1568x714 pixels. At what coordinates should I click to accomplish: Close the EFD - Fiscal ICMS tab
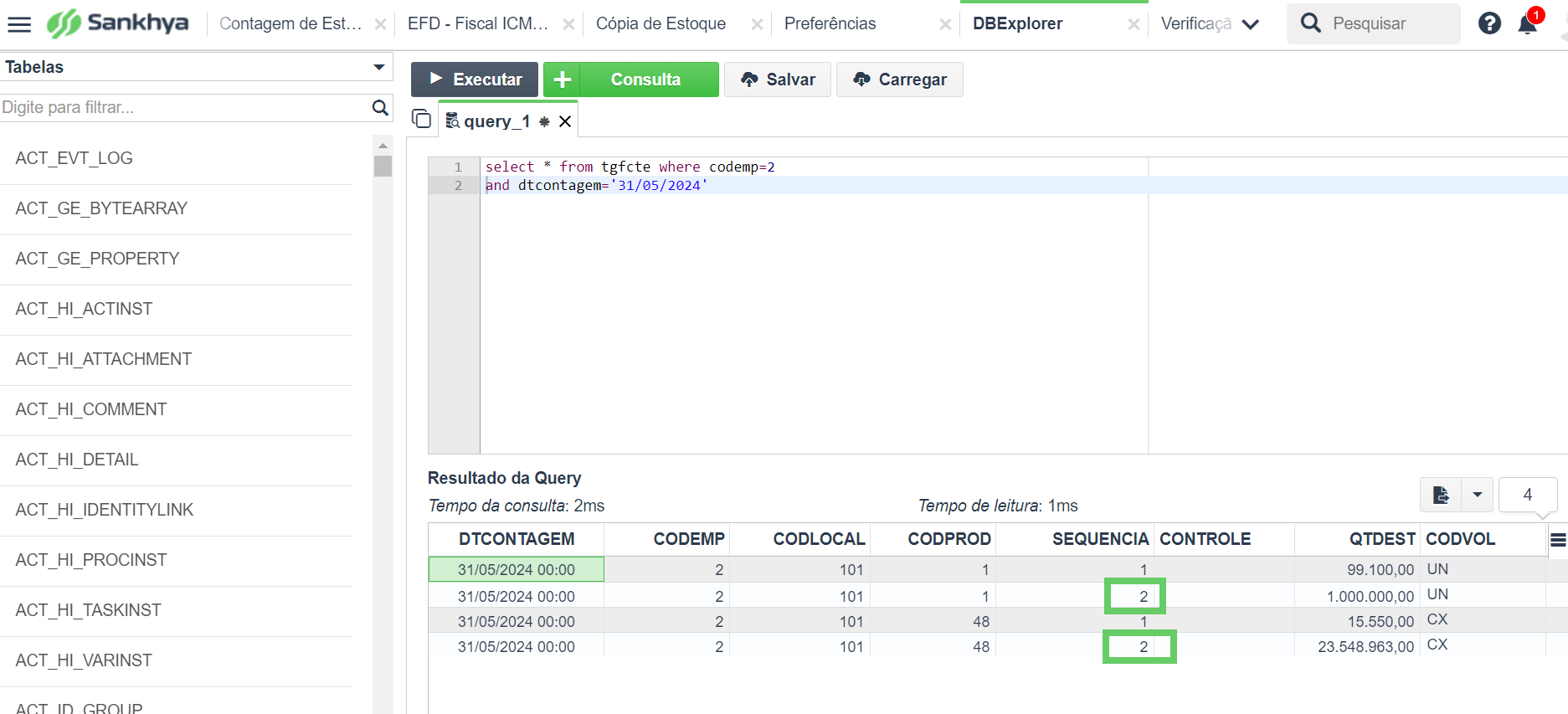click(x=568, y=24)
